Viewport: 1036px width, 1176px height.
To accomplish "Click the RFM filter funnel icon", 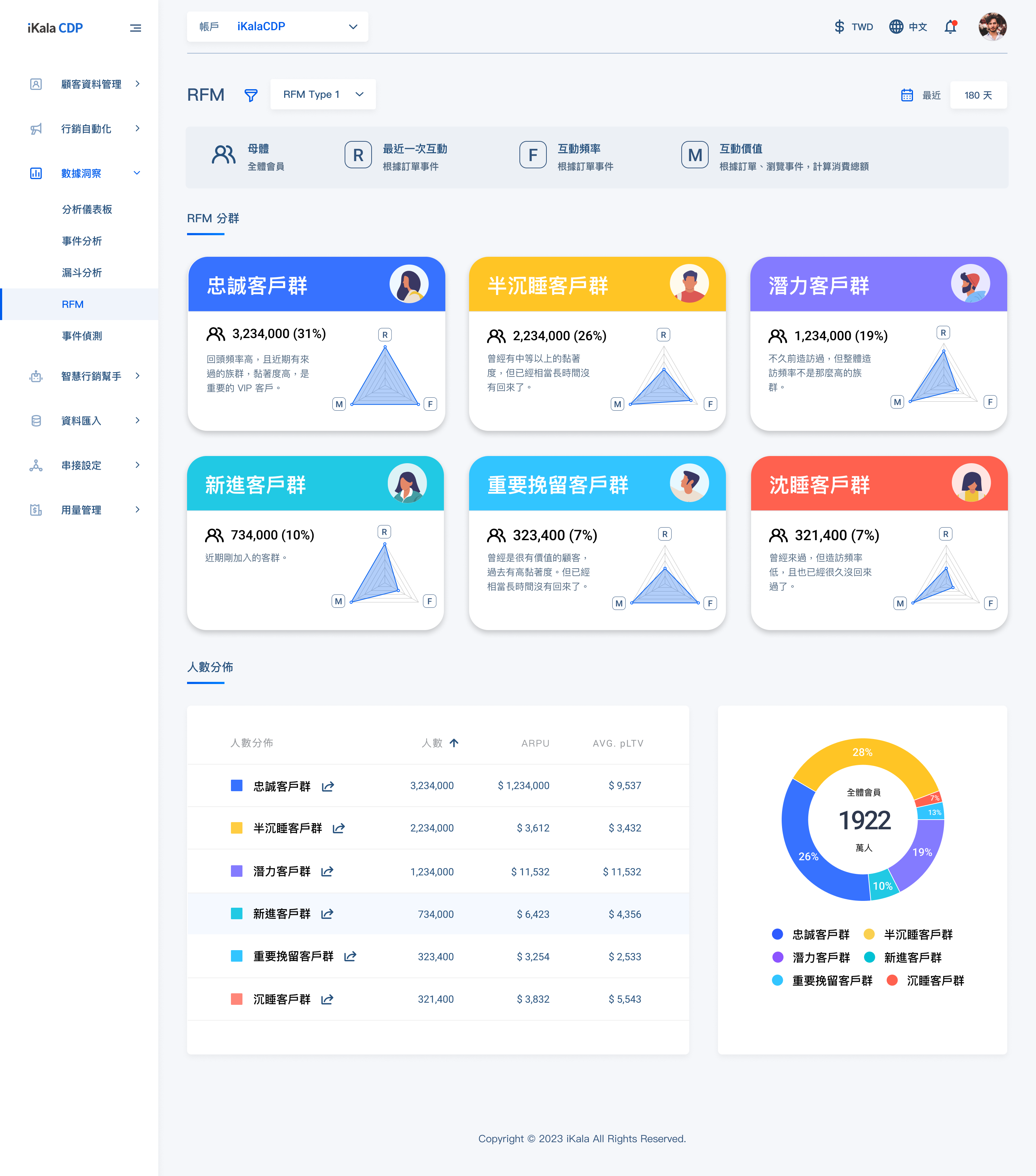I will [x=250, y=95].
